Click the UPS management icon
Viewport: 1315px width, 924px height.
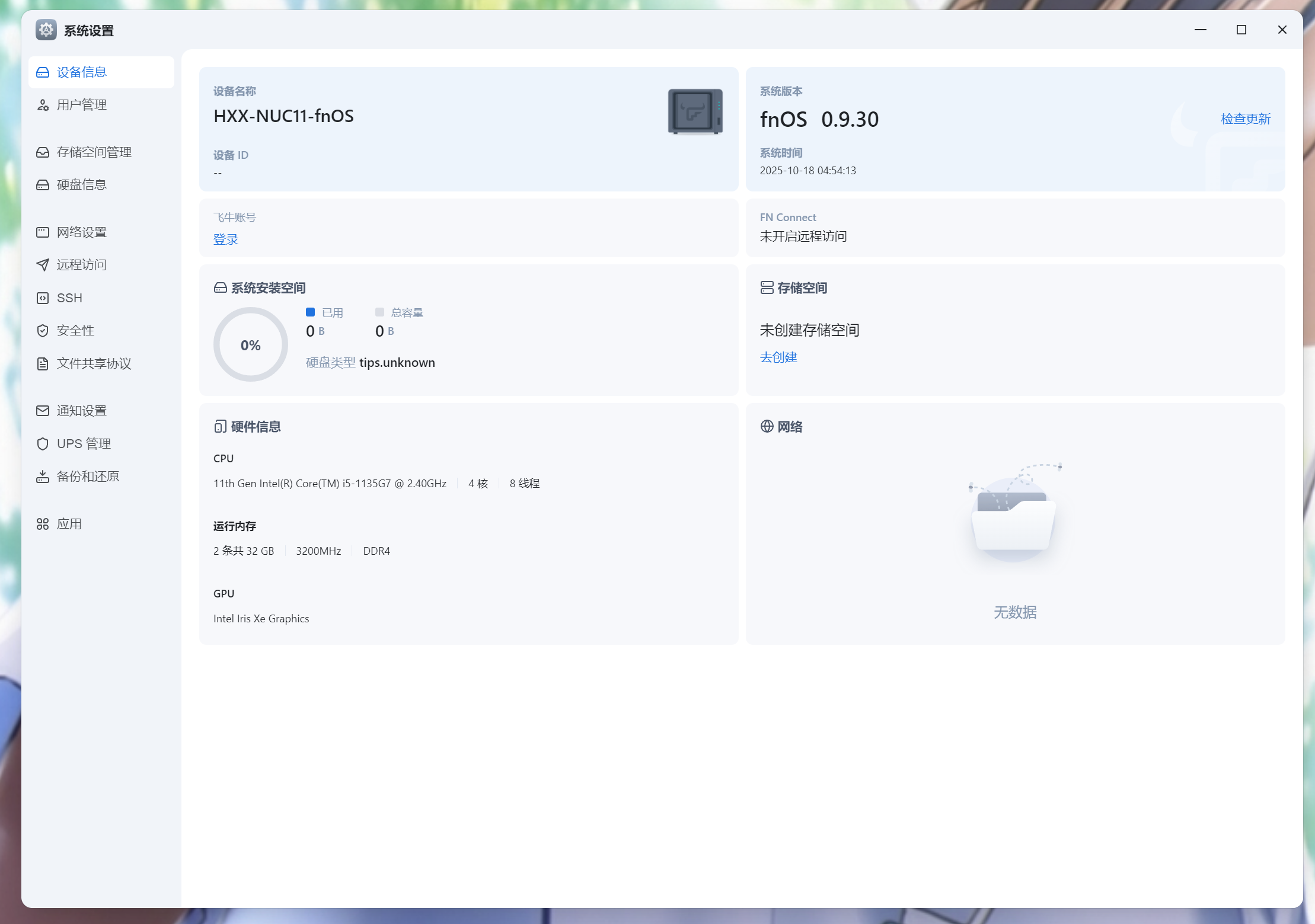43,444
